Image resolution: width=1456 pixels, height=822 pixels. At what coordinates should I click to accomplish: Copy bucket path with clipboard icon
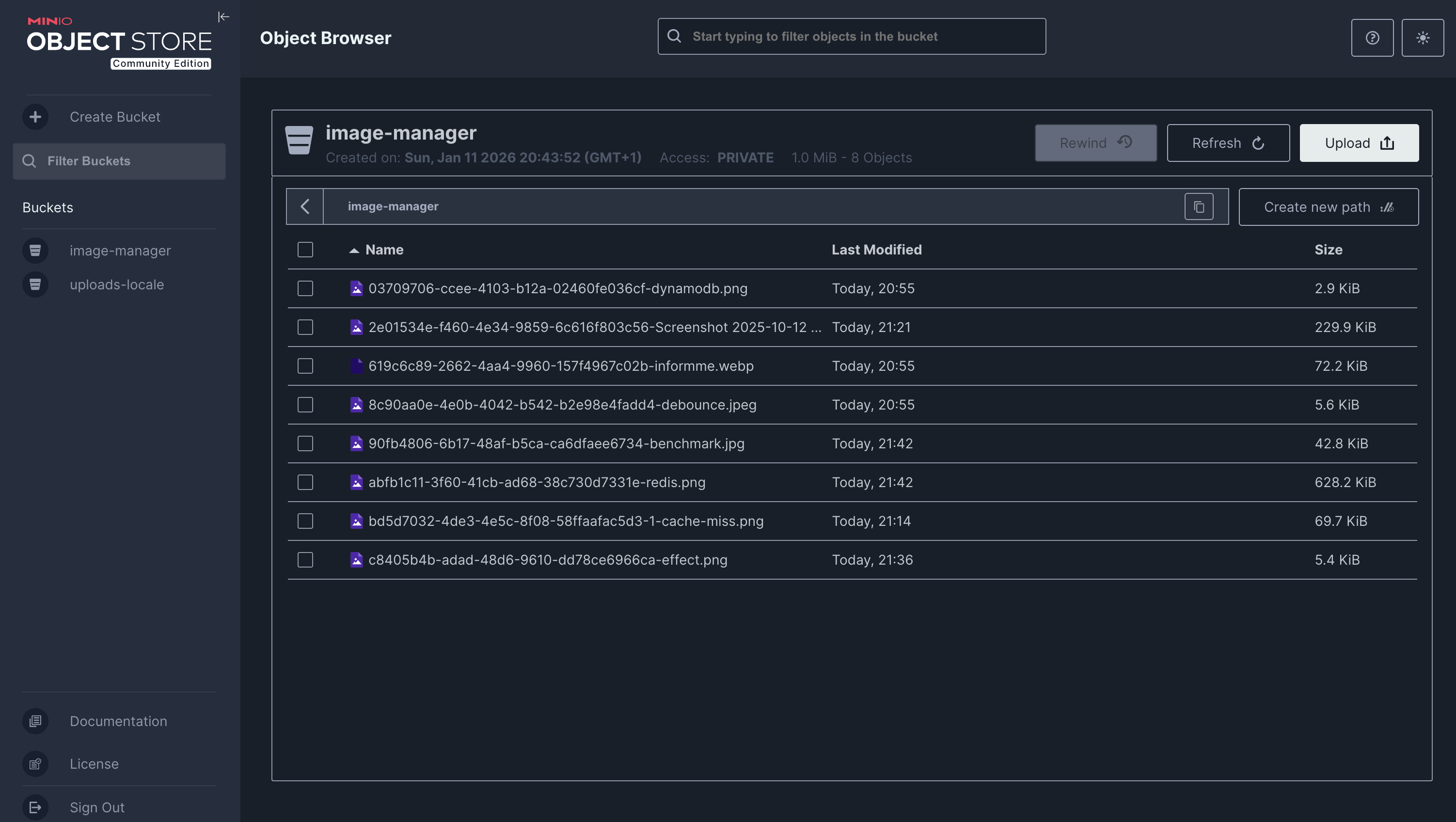pos(1198,207)
